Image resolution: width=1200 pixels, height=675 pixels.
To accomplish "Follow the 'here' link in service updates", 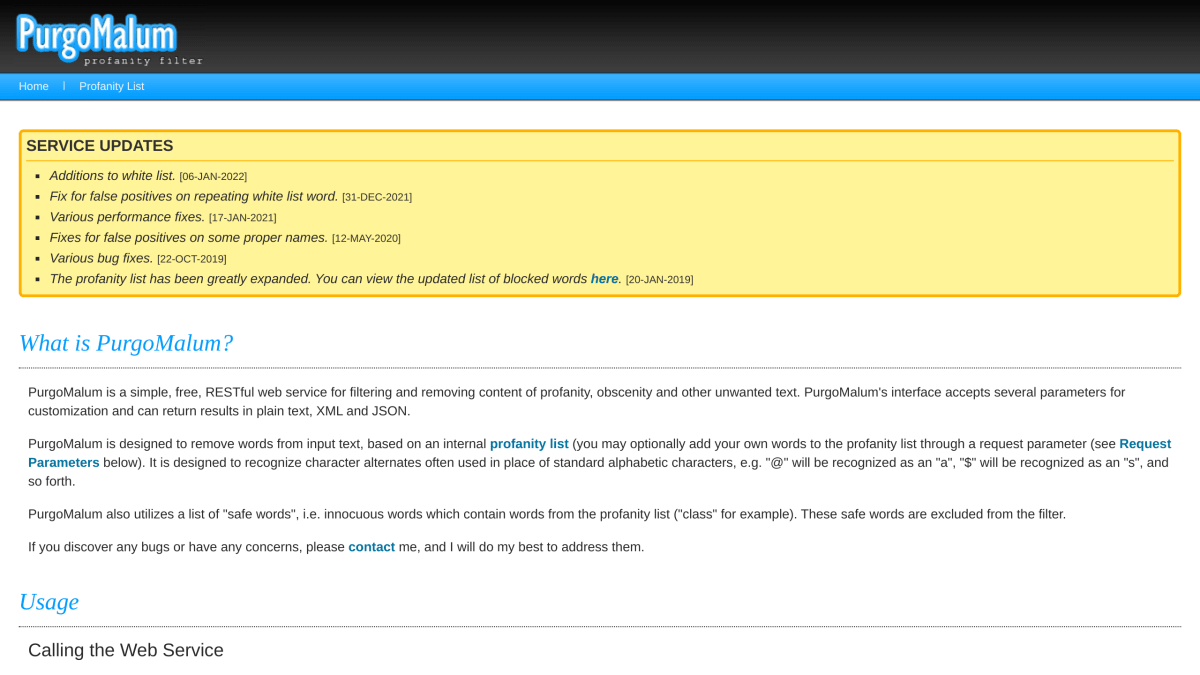I will click(604, 279).
